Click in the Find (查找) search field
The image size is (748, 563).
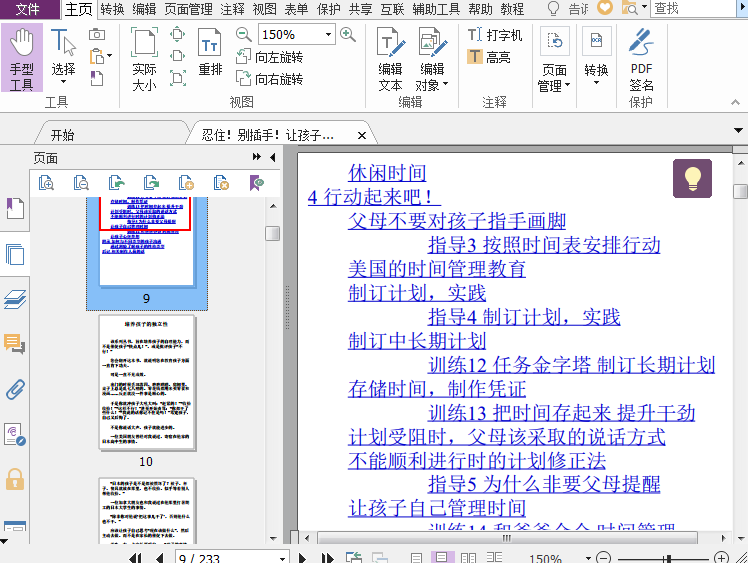[694, 9]
